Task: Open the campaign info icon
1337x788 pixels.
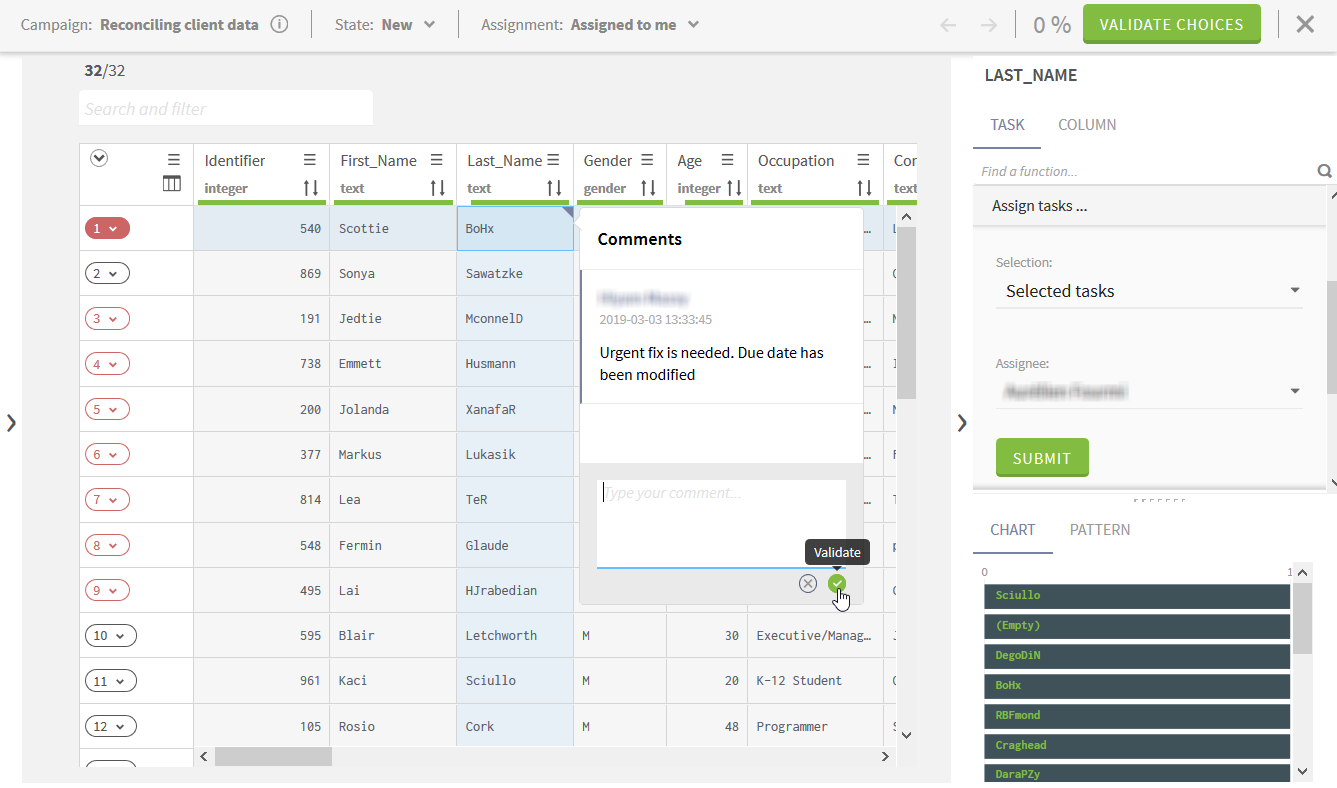Action: coord(280,25)
